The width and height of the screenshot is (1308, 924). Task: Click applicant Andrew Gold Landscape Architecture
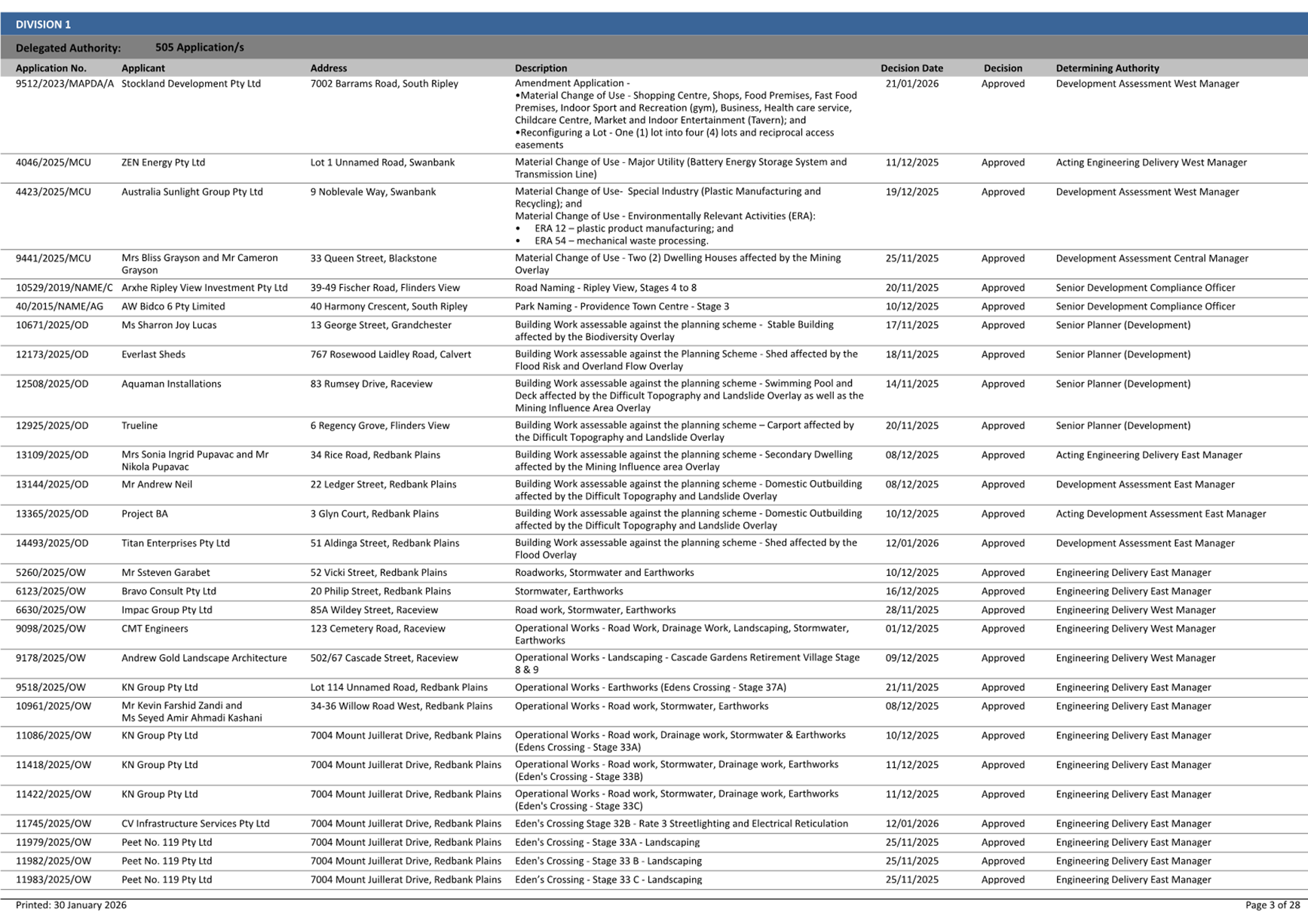pos(204,657)
